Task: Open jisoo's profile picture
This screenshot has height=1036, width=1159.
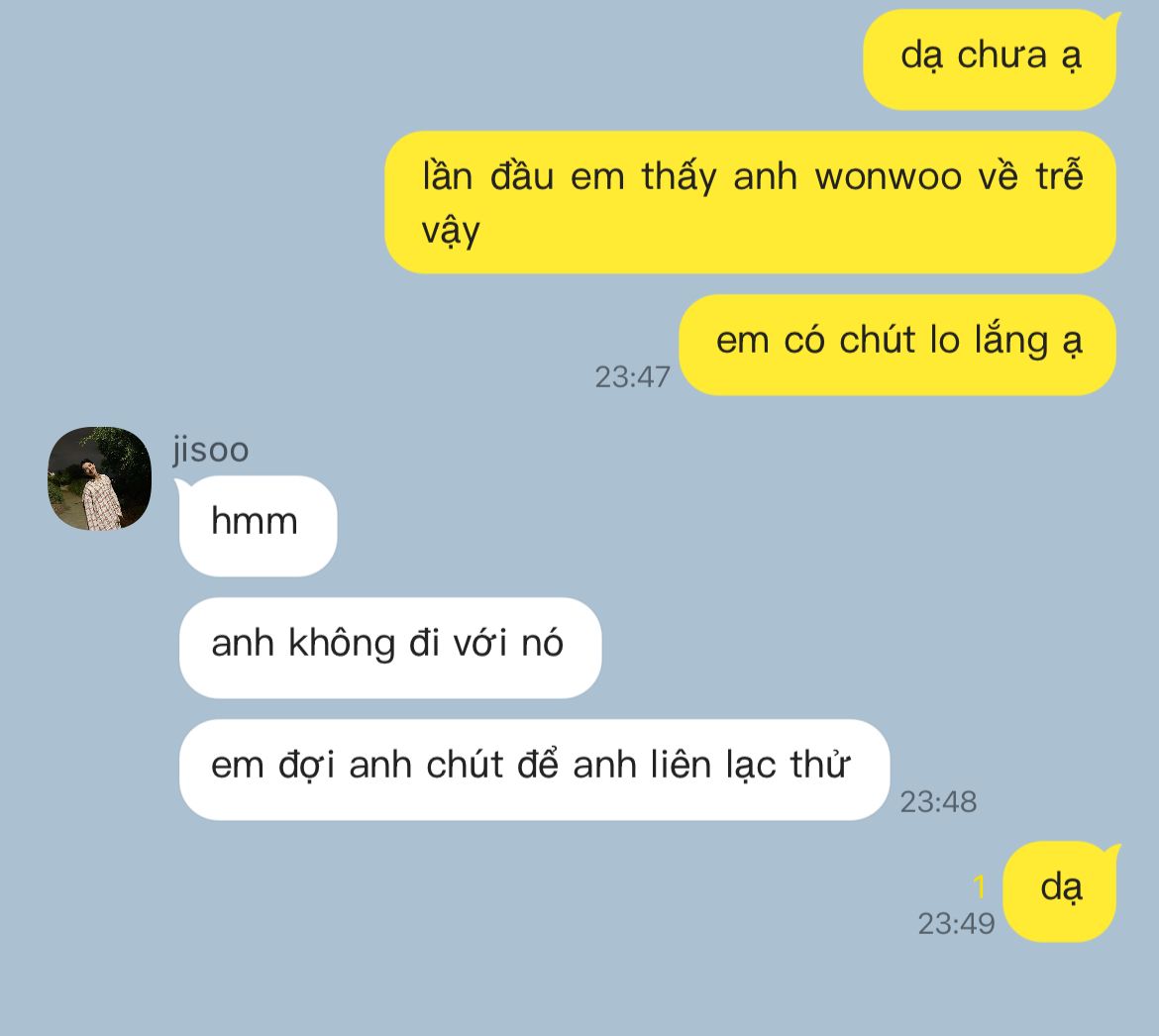Action: (x=99, y=478)
